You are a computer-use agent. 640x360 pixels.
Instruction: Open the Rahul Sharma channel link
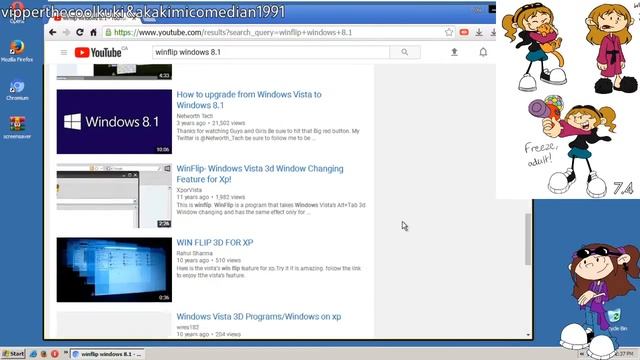tap(194, 253)
